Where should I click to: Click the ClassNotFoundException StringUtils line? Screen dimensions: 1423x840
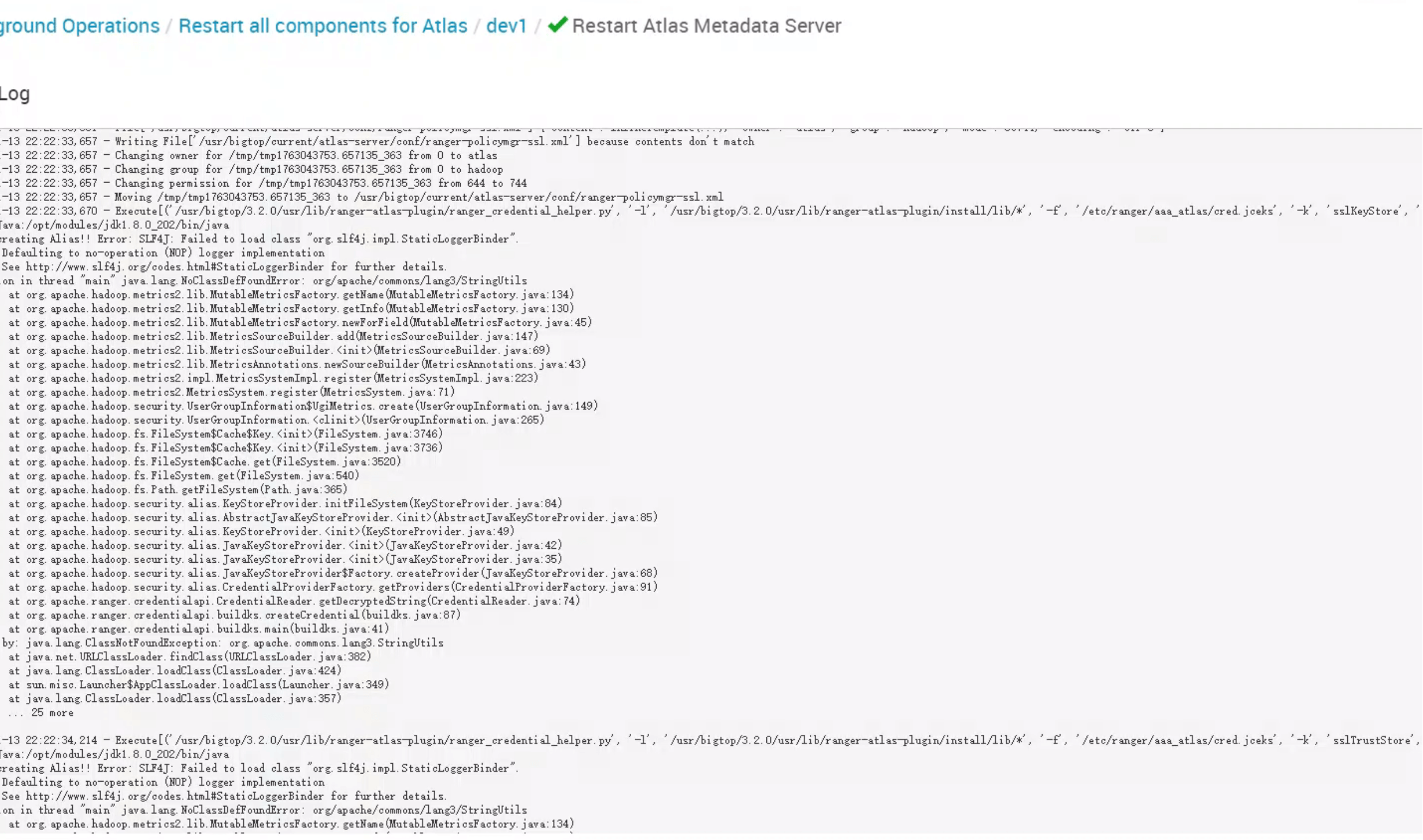pyautogui.click(x=223, y=643)
